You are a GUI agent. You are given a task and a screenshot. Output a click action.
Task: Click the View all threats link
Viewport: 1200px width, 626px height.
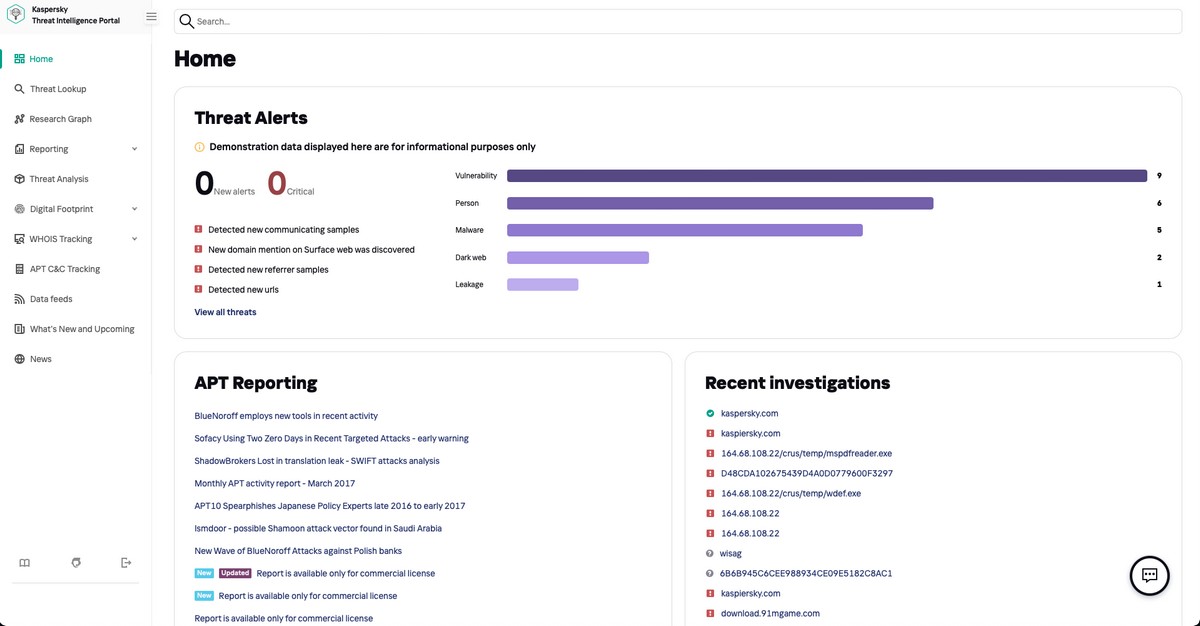(x=225, y=312)
